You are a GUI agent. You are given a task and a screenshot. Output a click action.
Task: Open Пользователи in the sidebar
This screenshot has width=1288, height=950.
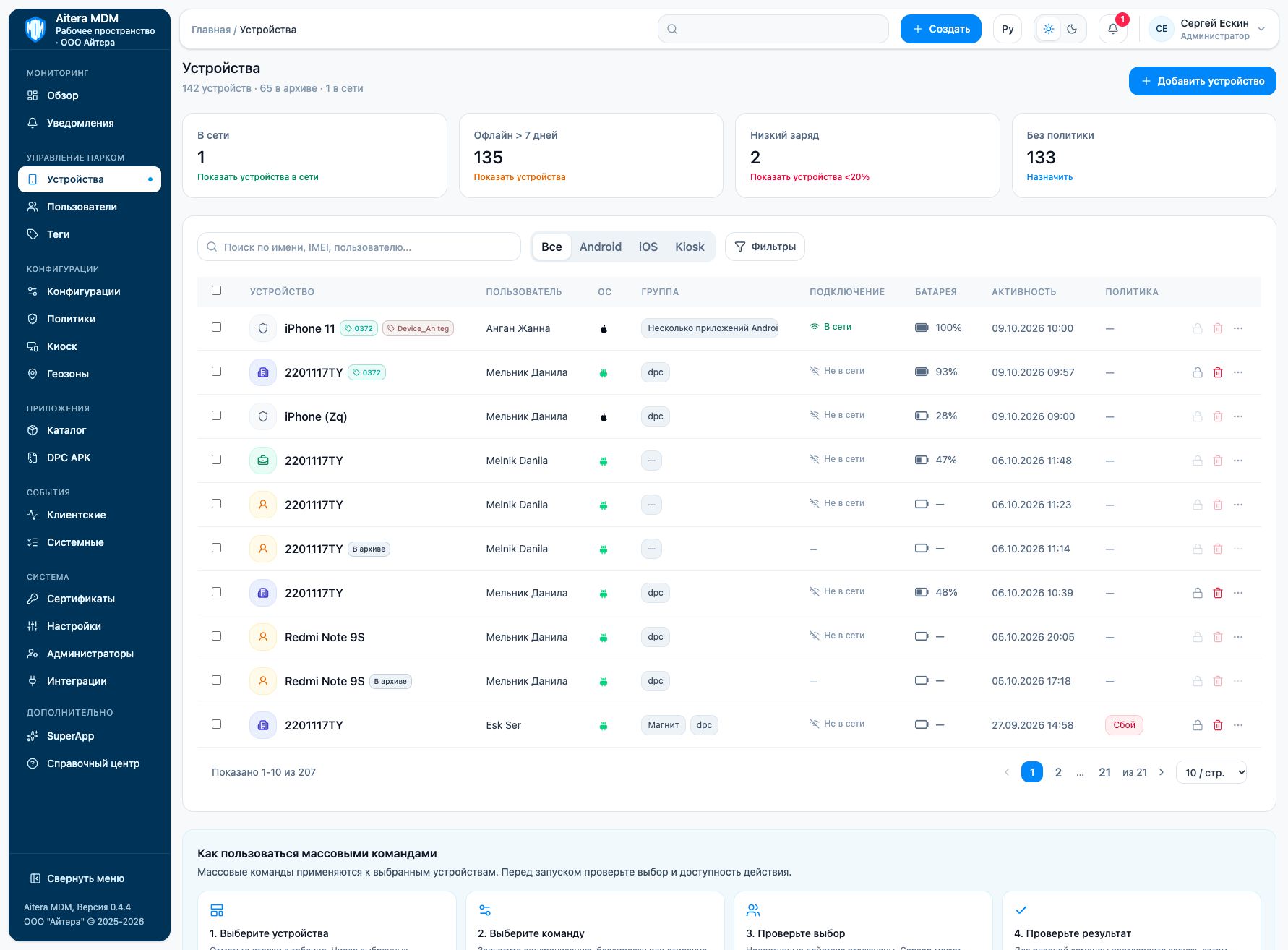pos(90,207)
